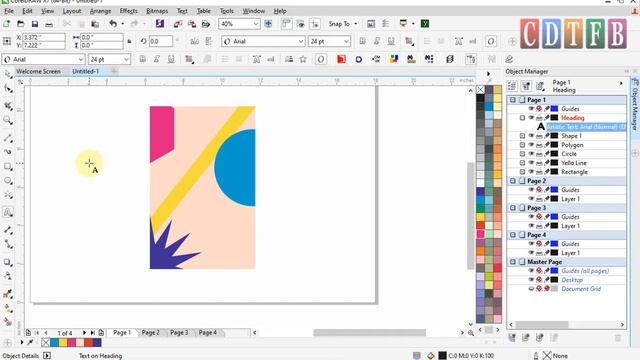Toggle editable pencil of Desktop layer
The height and width of the screenshot is (360, 640).
[x=547, y=280]
